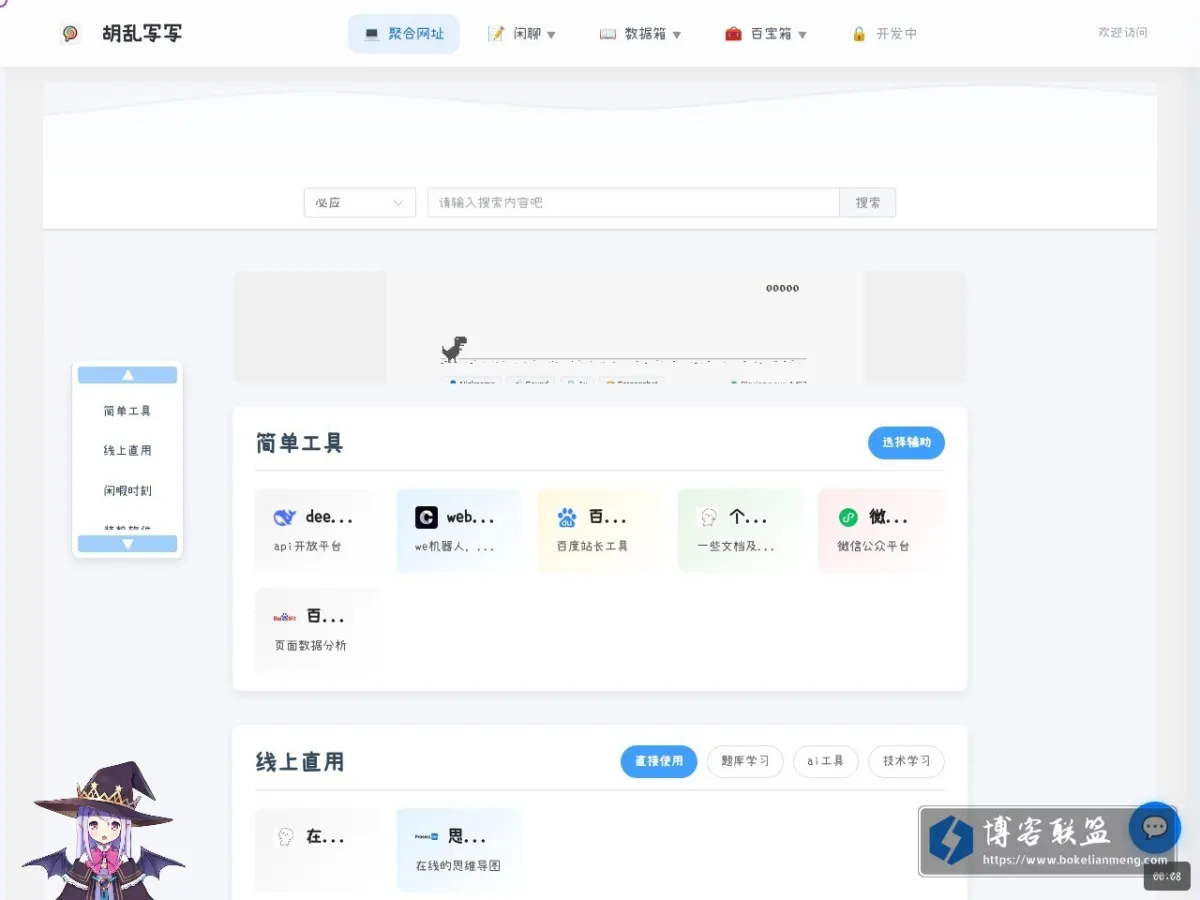
Task: Click the up arrow in sidebar menu
Action: click(127, 375)
